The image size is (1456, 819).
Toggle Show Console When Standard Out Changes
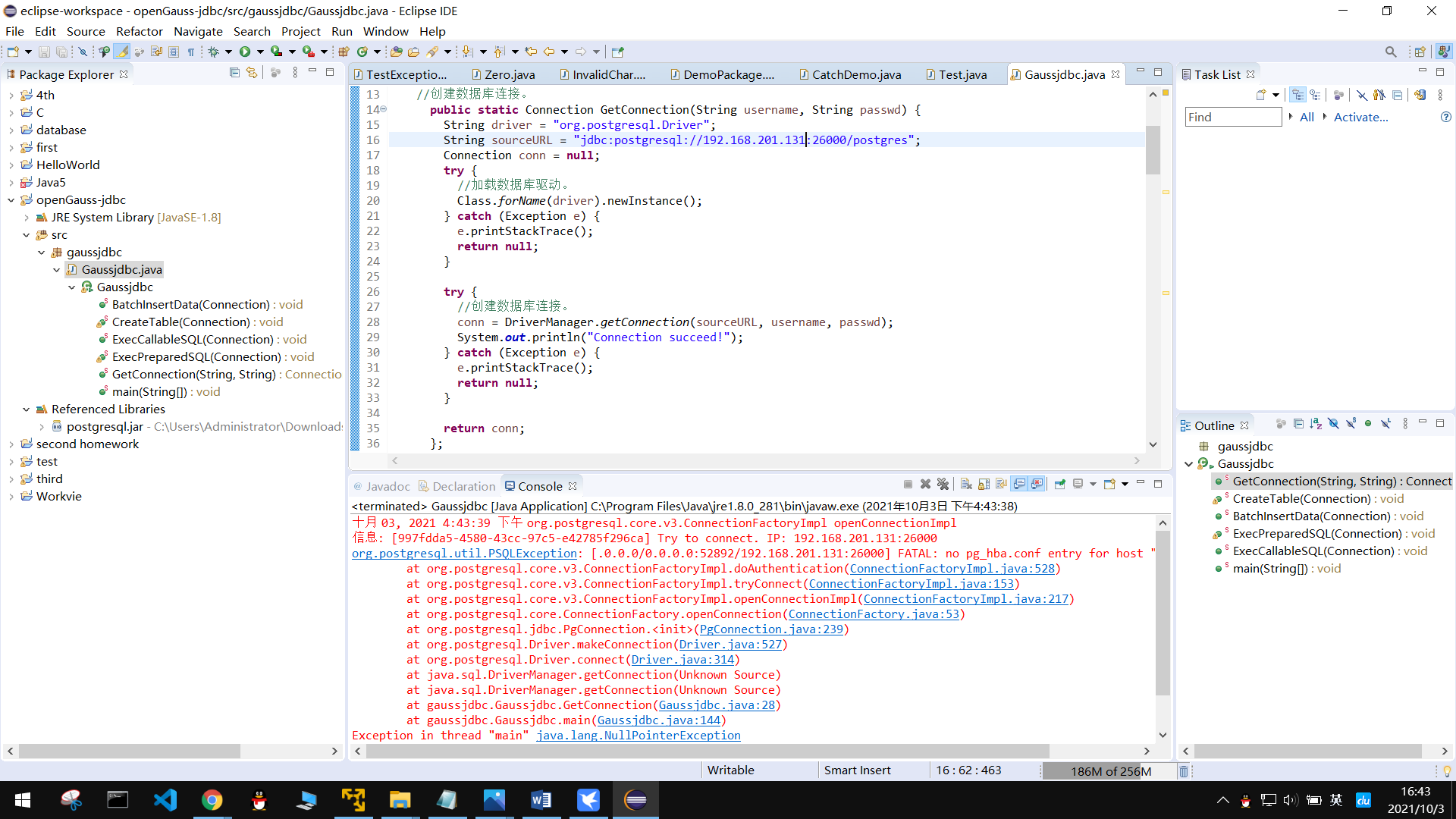1019,484
